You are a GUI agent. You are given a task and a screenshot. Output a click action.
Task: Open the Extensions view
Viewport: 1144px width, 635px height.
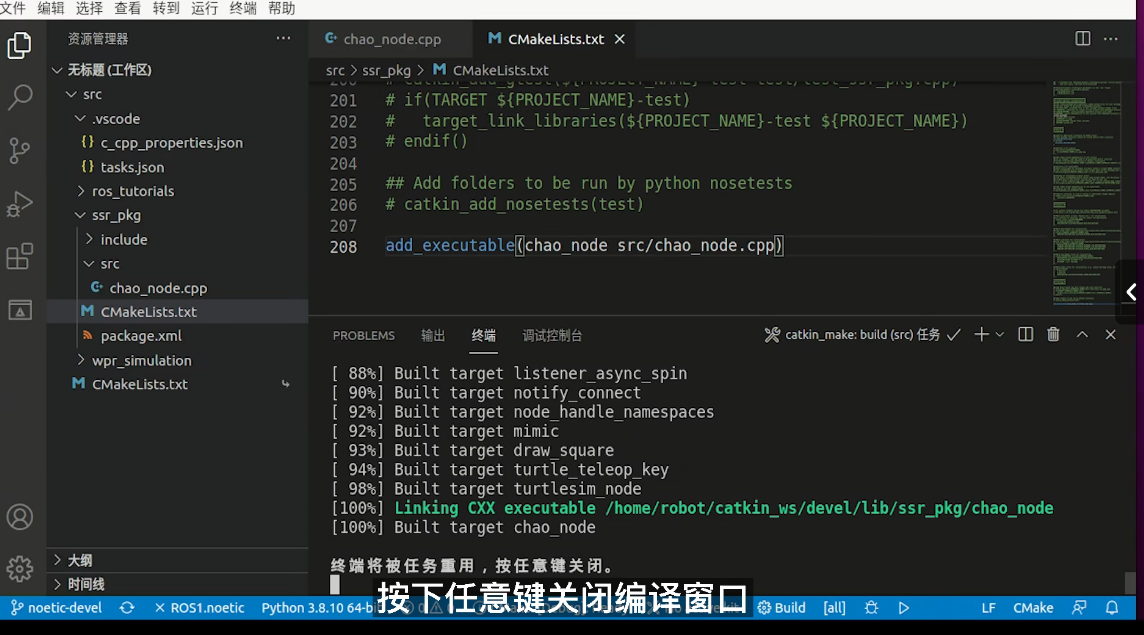(20, 257)
